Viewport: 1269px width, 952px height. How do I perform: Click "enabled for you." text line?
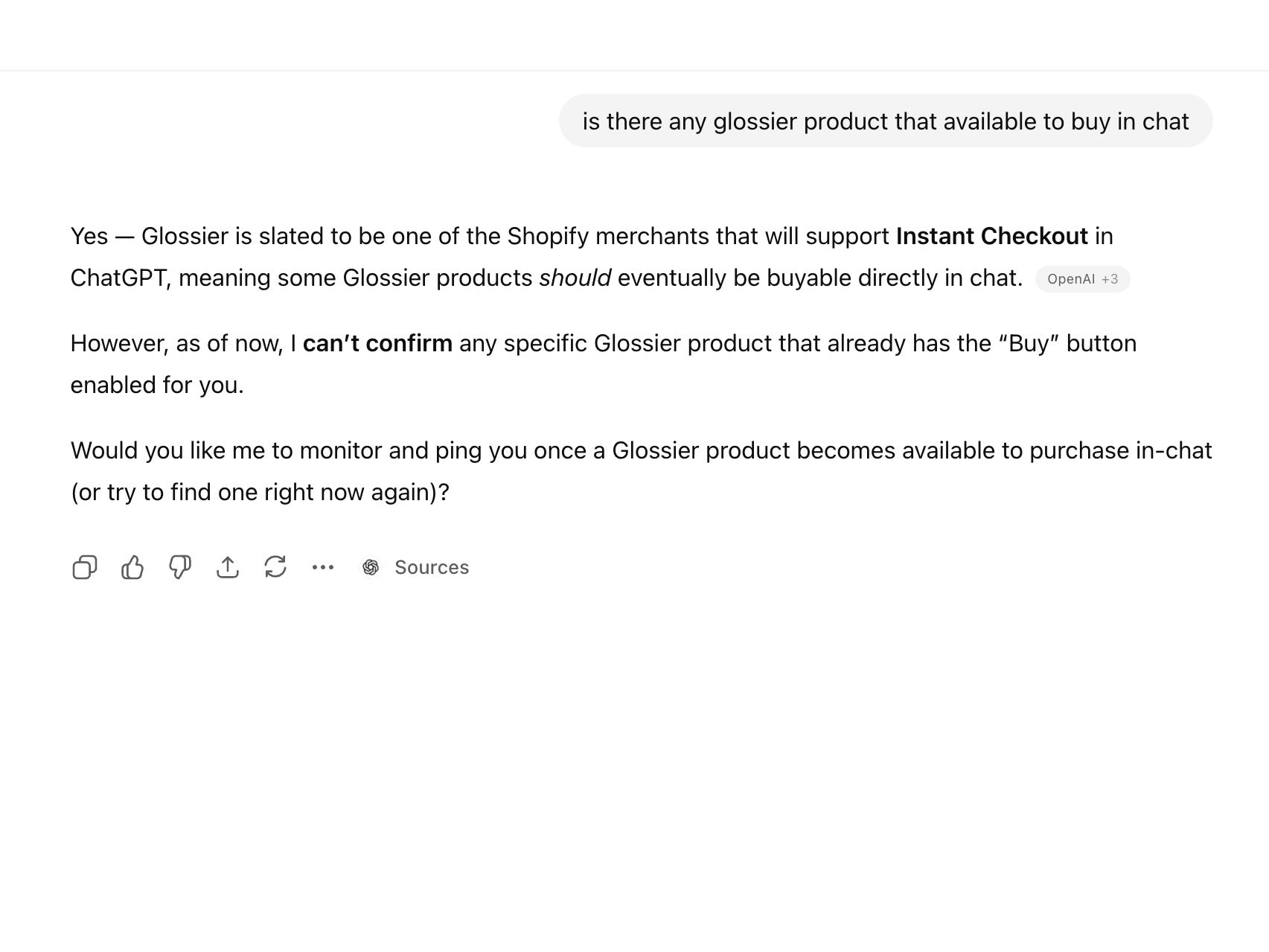pos(157,385)
